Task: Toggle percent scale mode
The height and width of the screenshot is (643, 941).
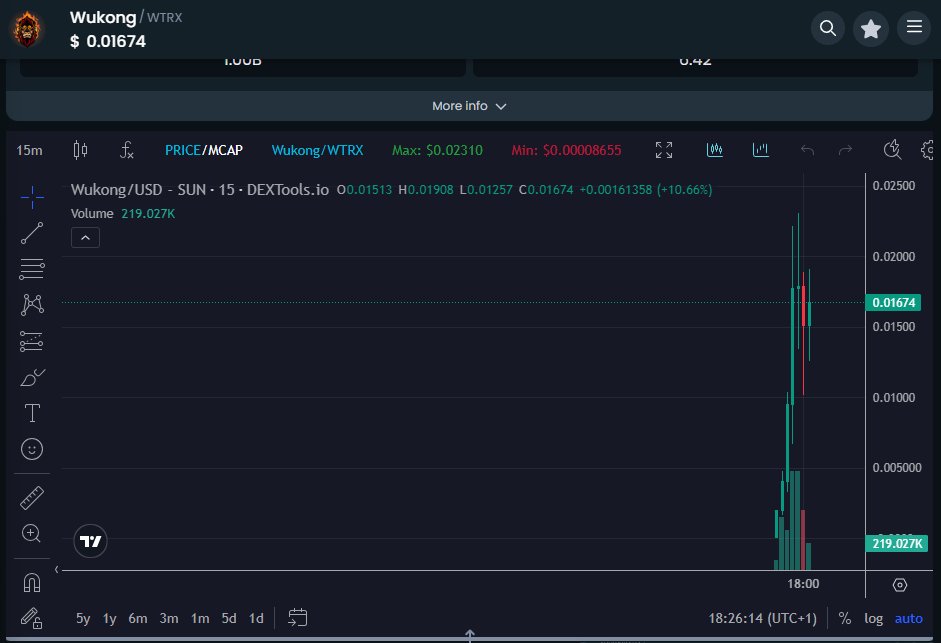Action: click(845, 618)
